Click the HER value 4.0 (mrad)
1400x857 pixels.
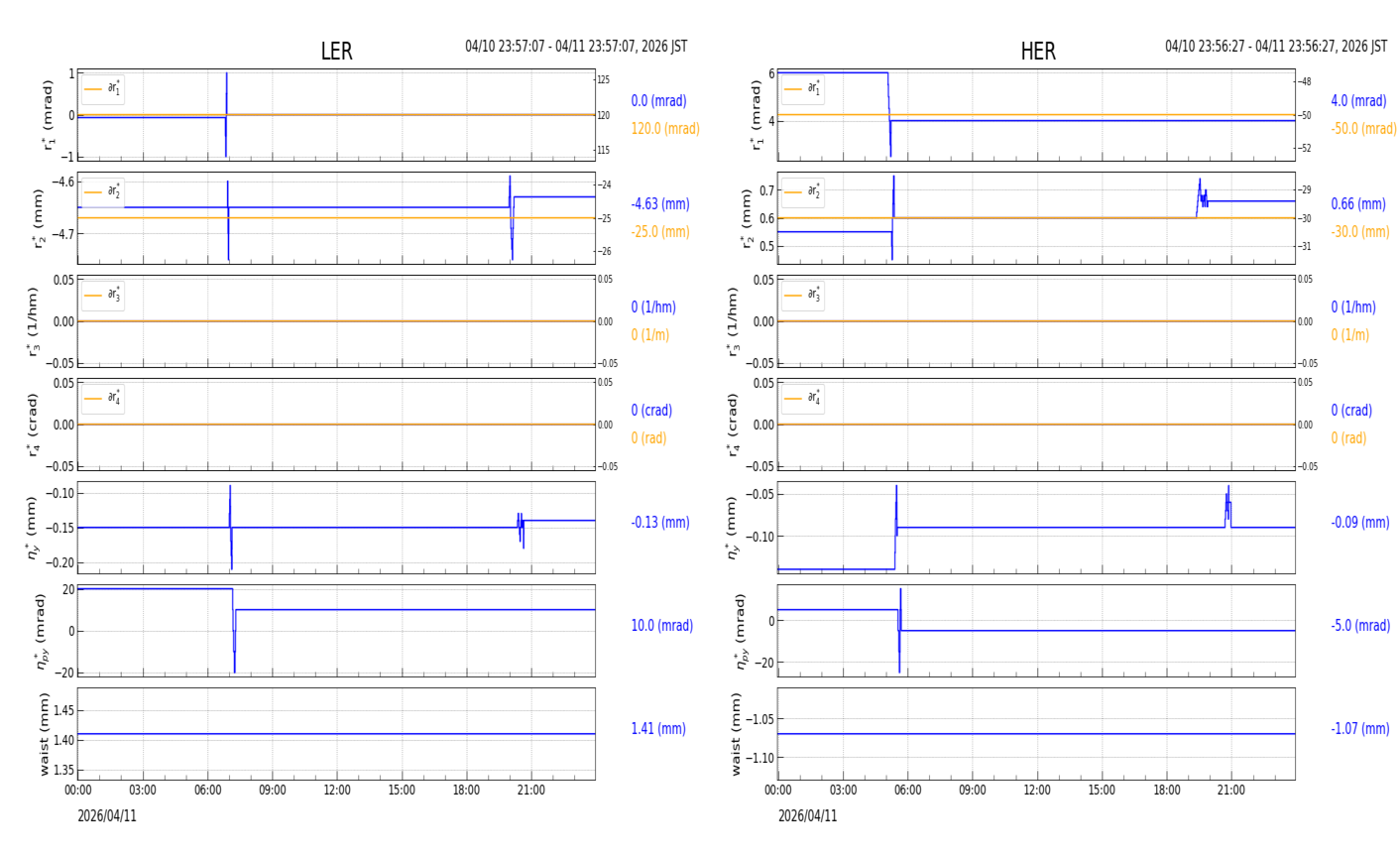click(x=1358, y=101)
